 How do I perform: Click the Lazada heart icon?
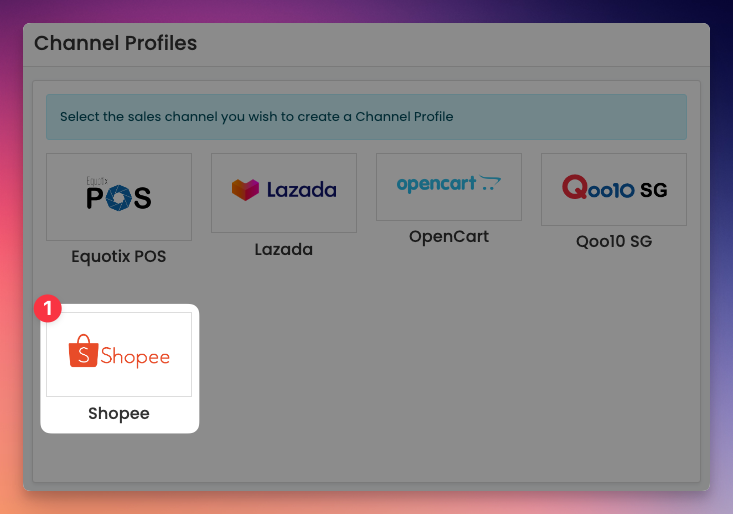coord(245,190)
